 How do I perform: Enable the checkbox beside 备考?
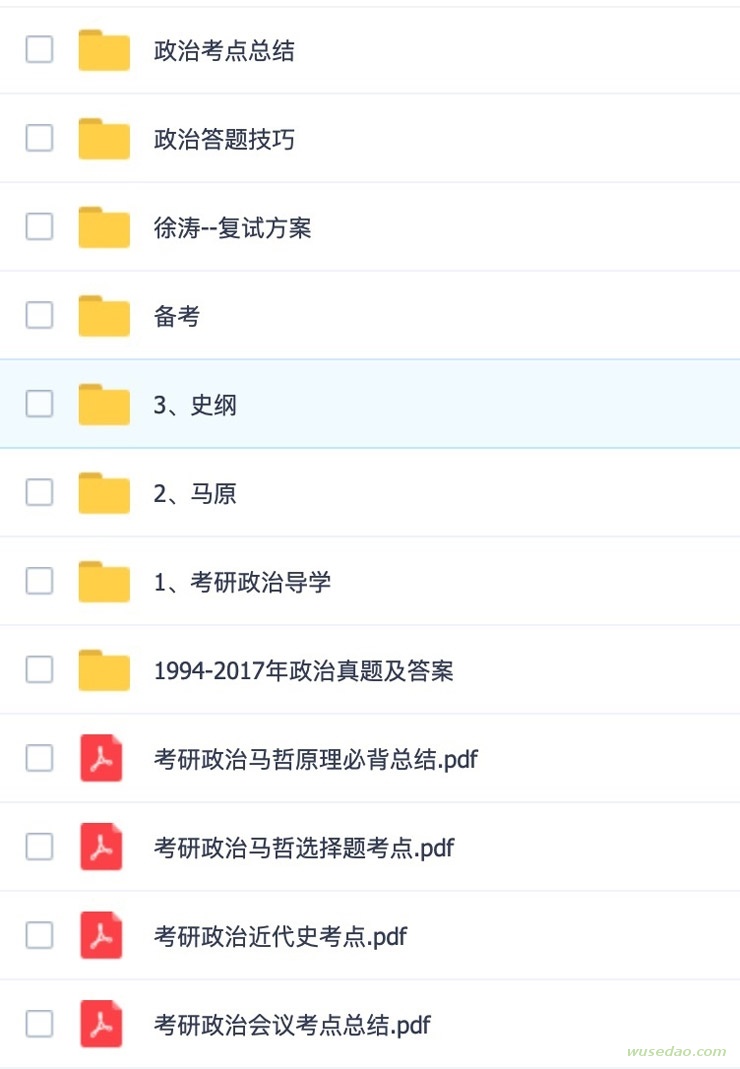[40, 315]
